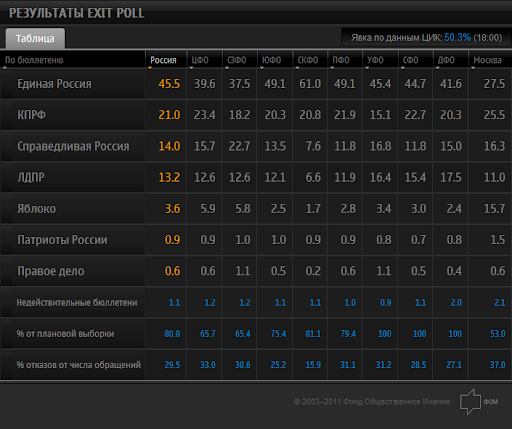512x429 pixels.
Task: Select the СКФО column header
Action: pyautogui.click(x=307, y=60)
